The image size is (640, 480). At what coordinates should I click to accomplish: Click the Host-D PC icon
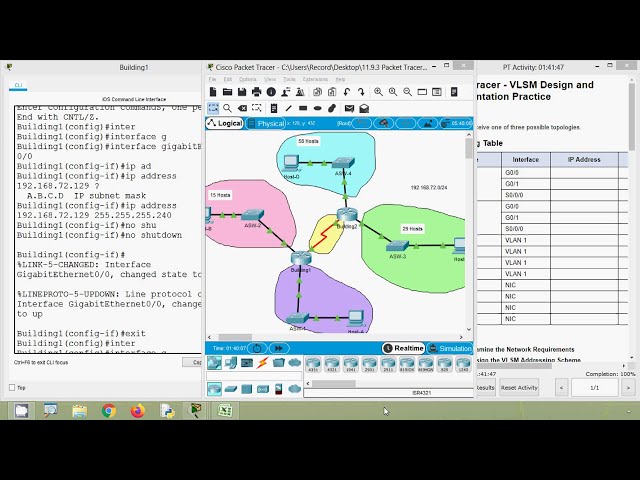click(x=291, y=163)
